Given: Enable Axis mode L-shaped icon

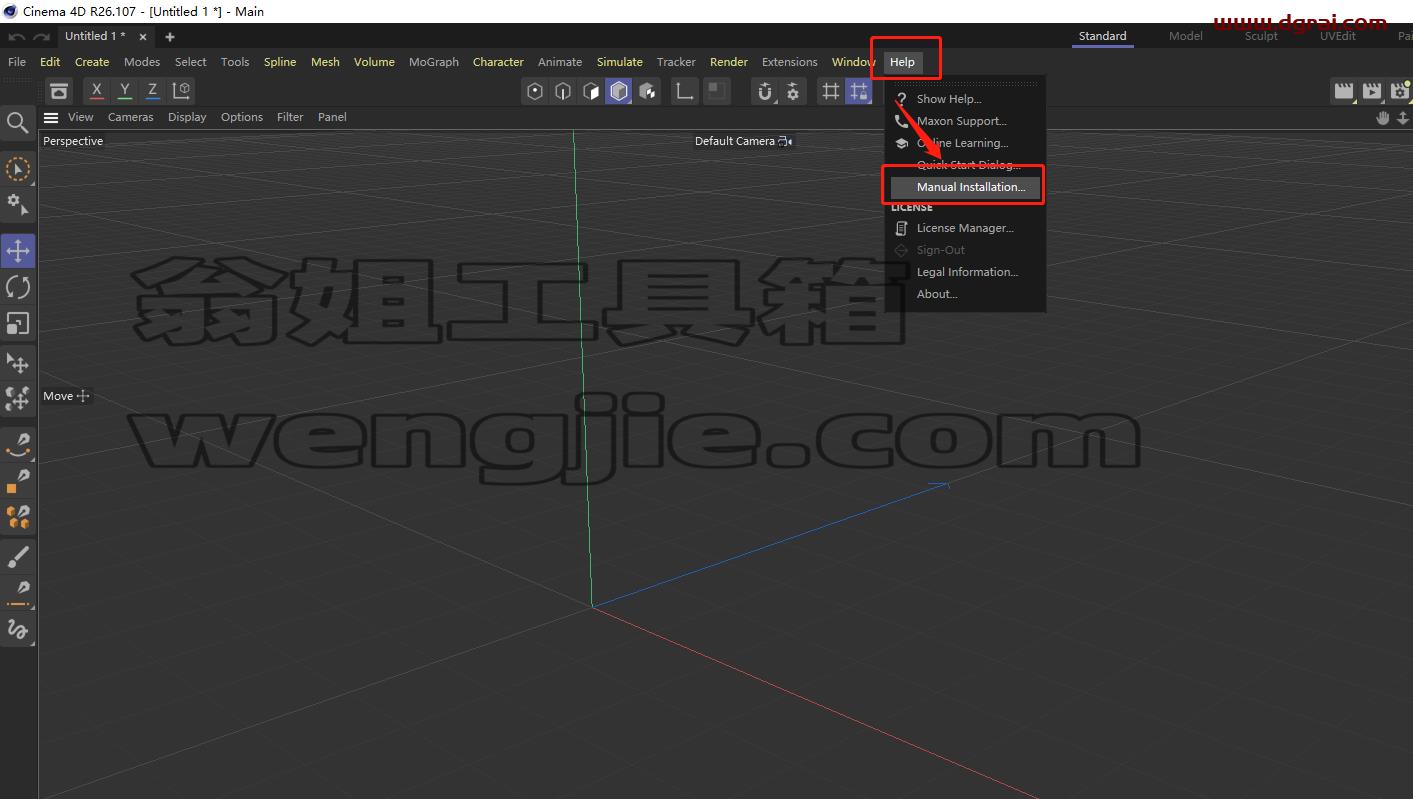Looking at the screenshot, I should (x=685, y=92).
